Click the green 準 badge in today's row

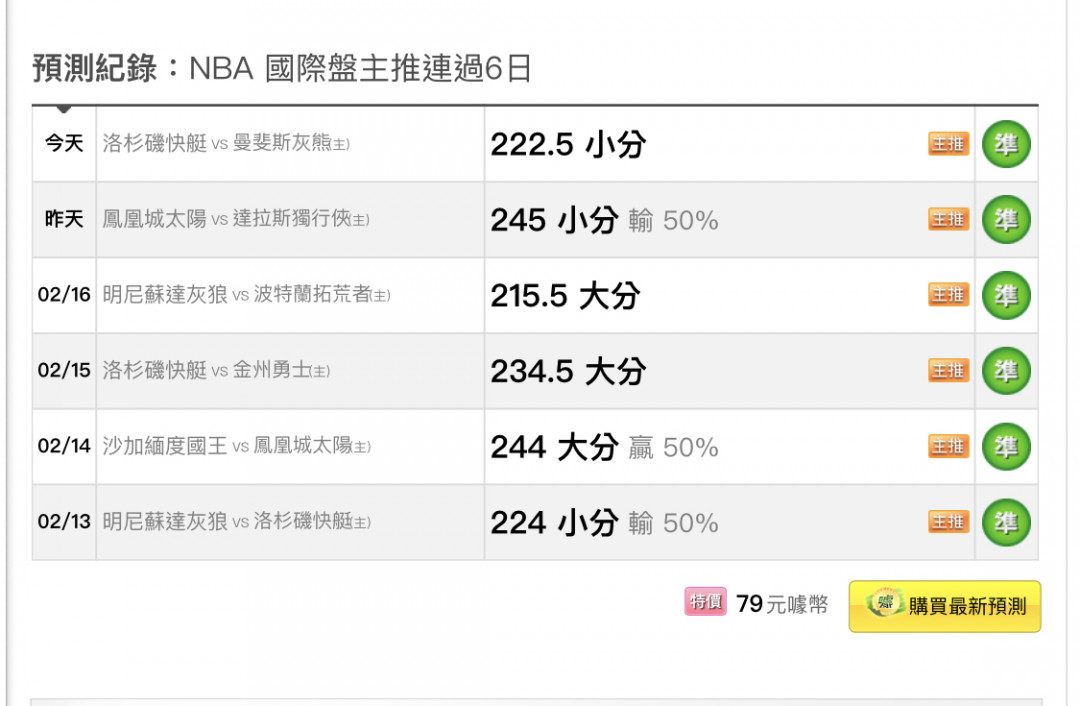click(1006, 144)
